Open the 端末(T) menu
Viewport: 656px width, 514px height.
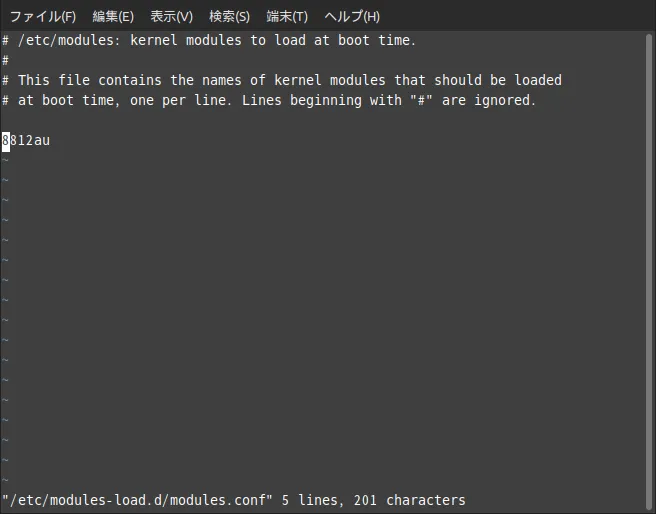[287, 16]
